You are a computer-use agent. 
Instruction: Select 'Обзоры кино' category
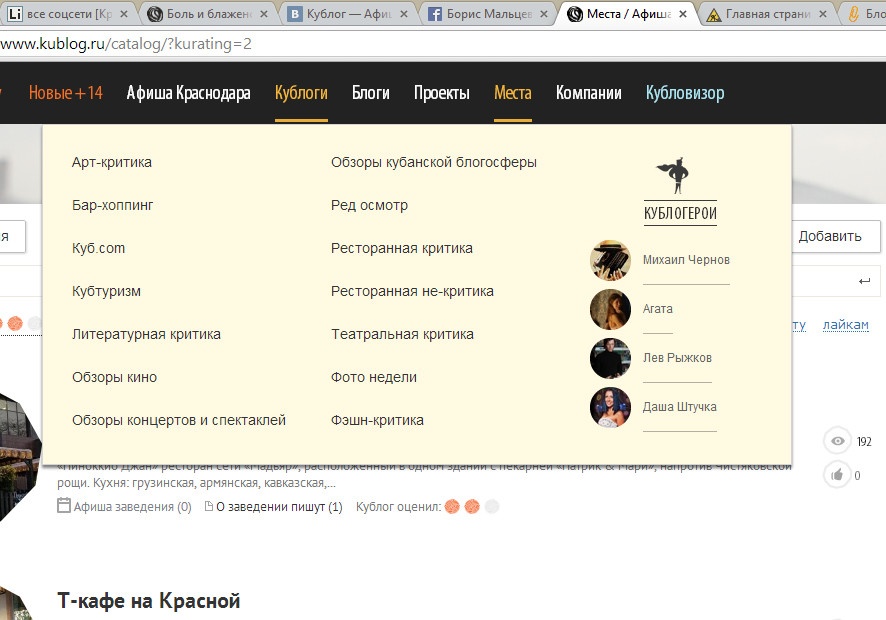click(x=115, y=377)
